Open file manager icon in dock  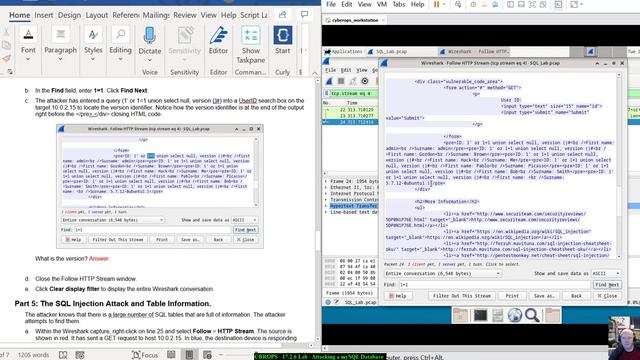(553, 315)
